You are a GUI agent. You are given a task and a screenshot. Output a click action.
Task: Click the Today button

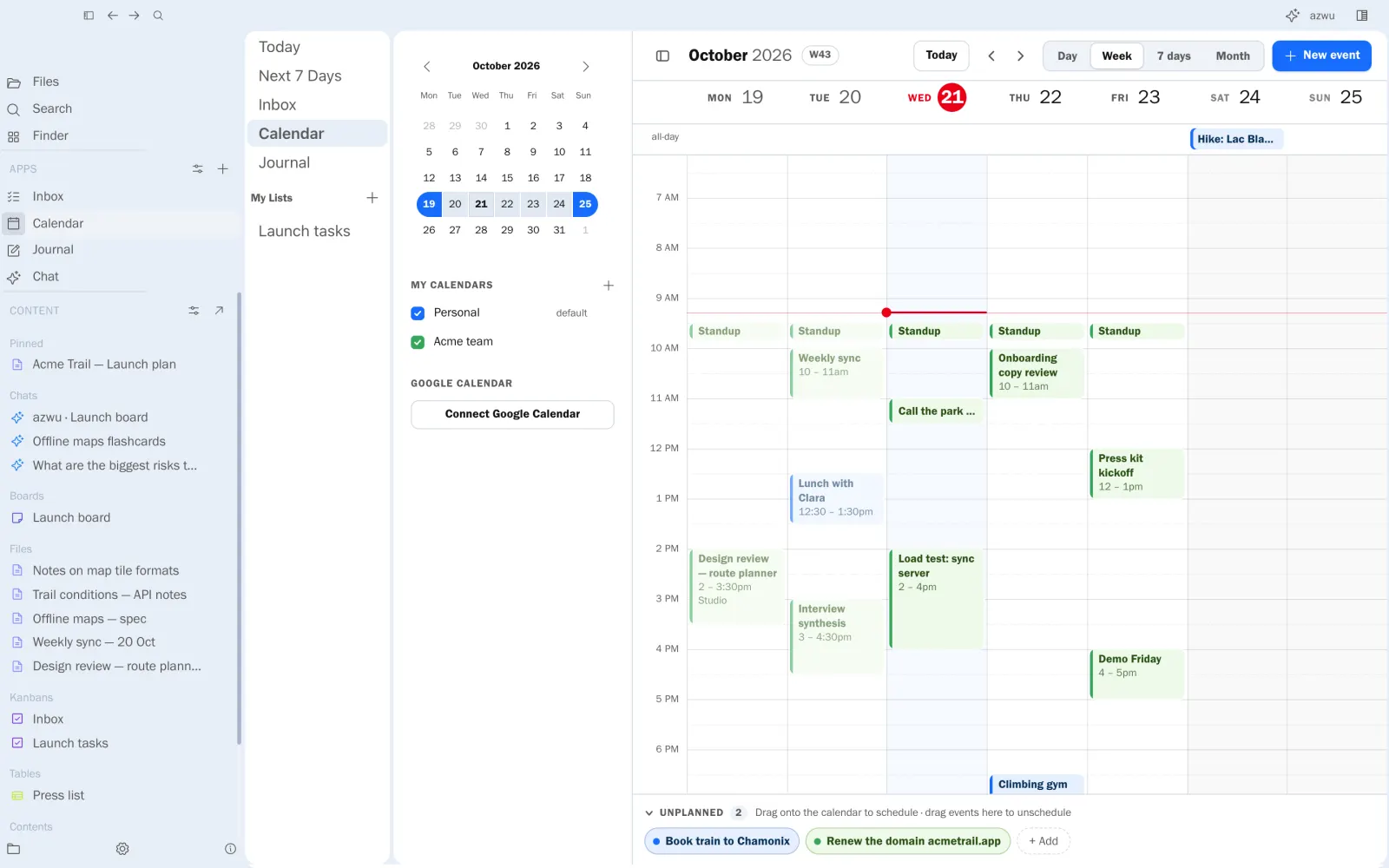coord(941,56)
